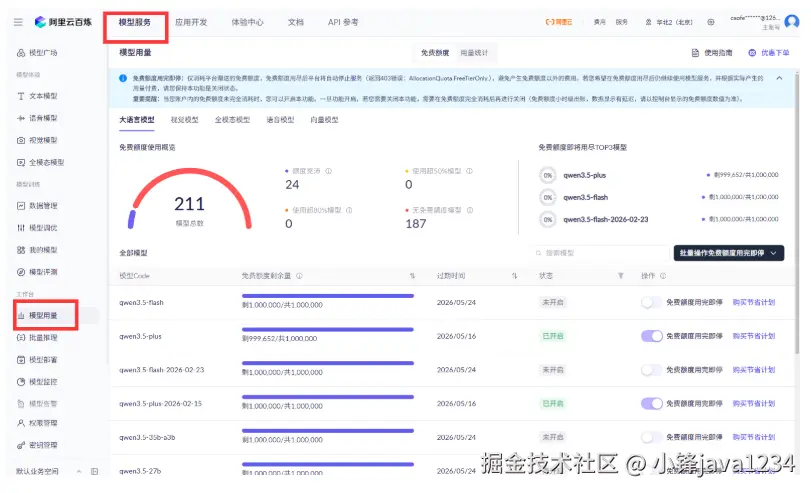Open 模型评测 in the sidebar
Image resolution: width=811 pixels, height=493 pixels.
(37, 272)
